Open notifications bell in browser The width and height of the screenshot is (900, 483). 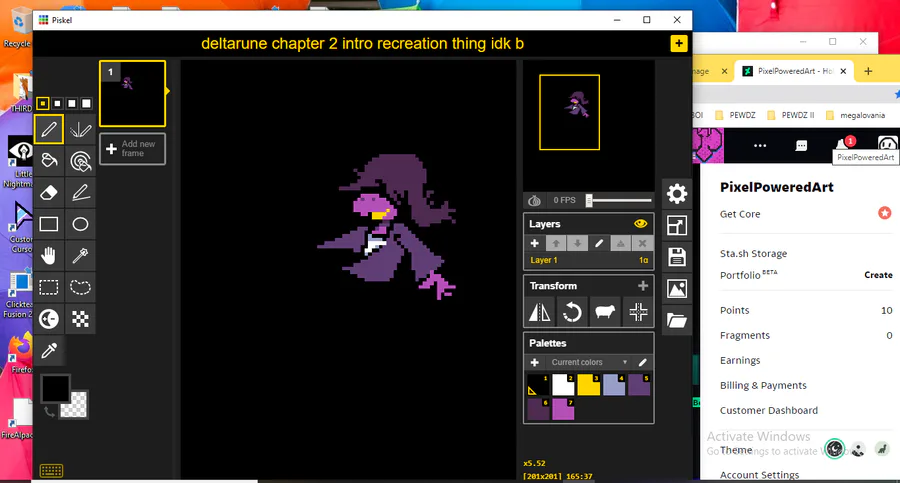click(x=844, y=144)
